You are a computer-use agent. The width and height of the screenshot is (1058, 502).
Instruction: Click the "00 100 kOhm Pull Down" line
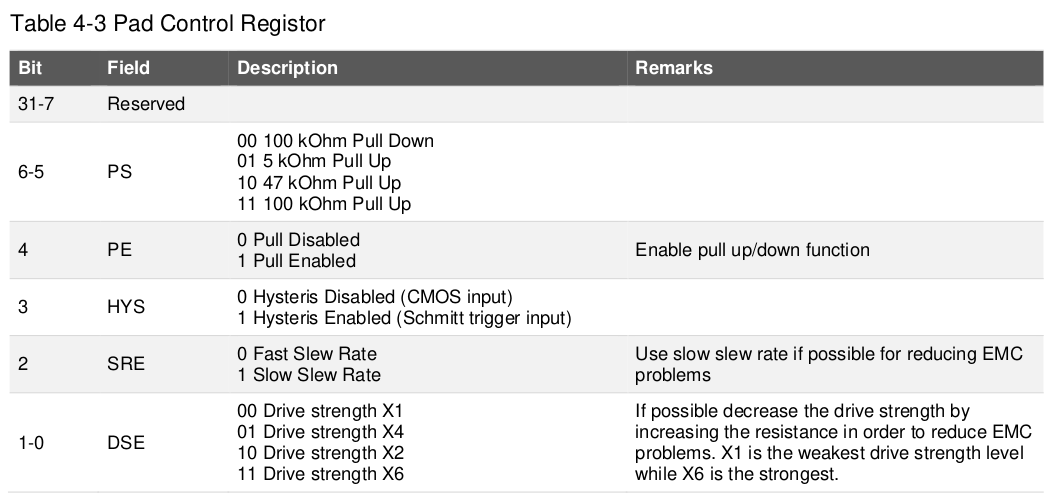(335, 141)
